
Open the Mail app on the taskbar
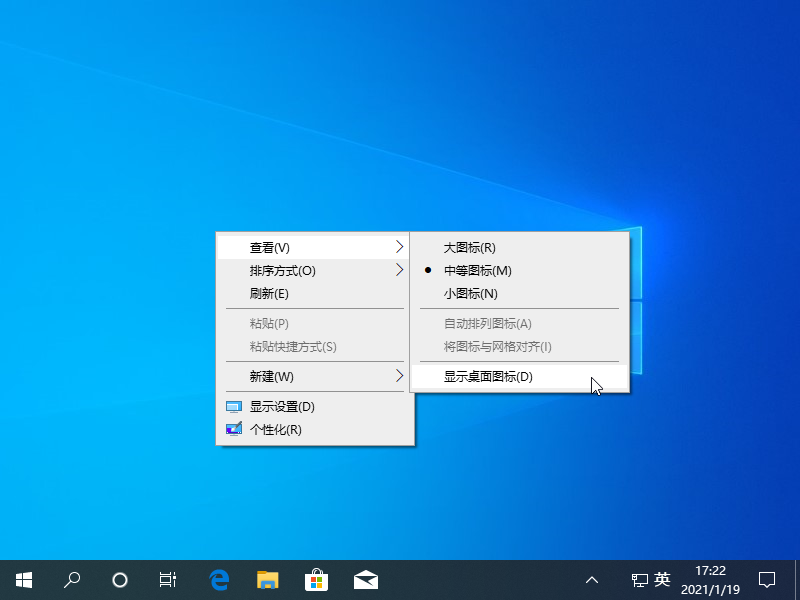point(366,579)
